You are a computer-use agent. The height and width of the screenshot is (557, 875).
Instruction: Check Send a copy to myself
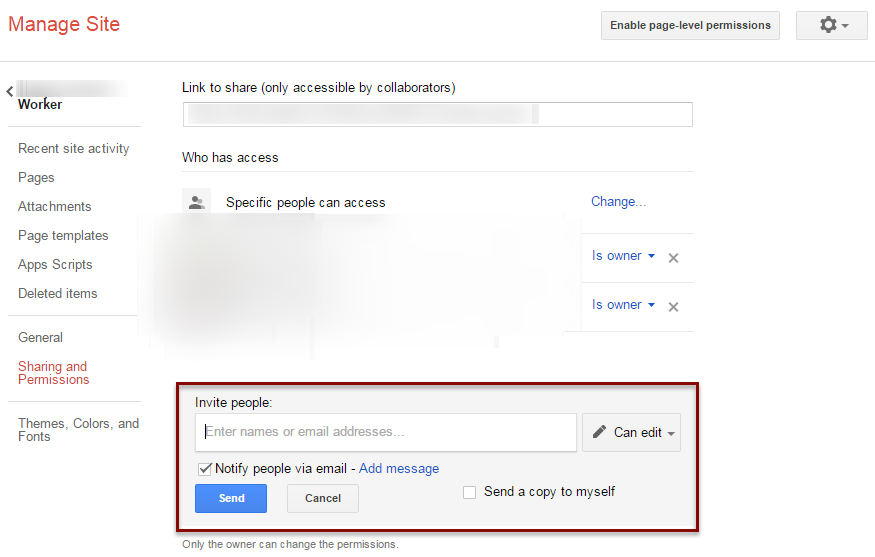(469, 492)
